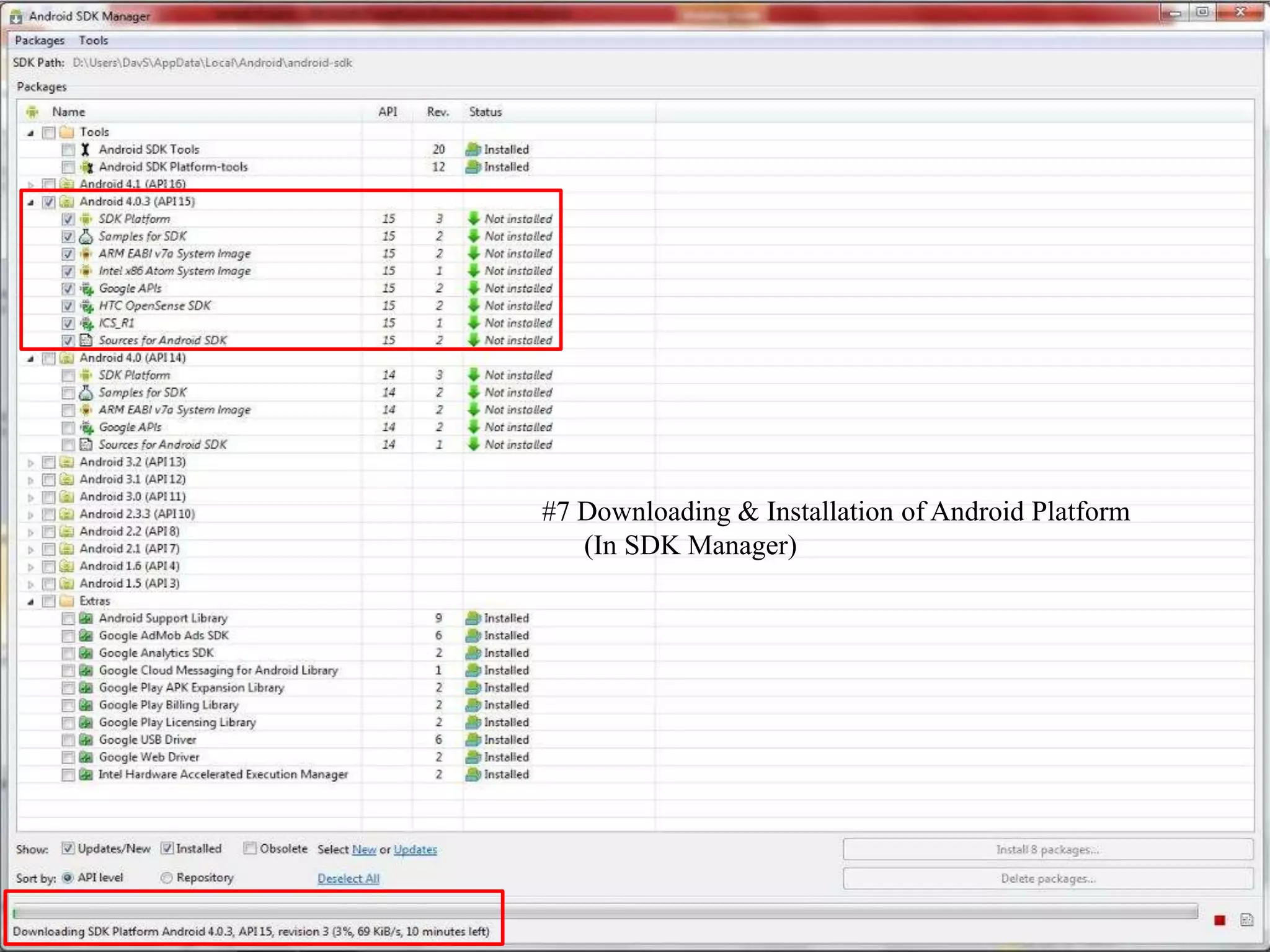Click the Not installed arrow icon for HTC OpenSense SDK

pyautogui.click(x=474, y=306)
